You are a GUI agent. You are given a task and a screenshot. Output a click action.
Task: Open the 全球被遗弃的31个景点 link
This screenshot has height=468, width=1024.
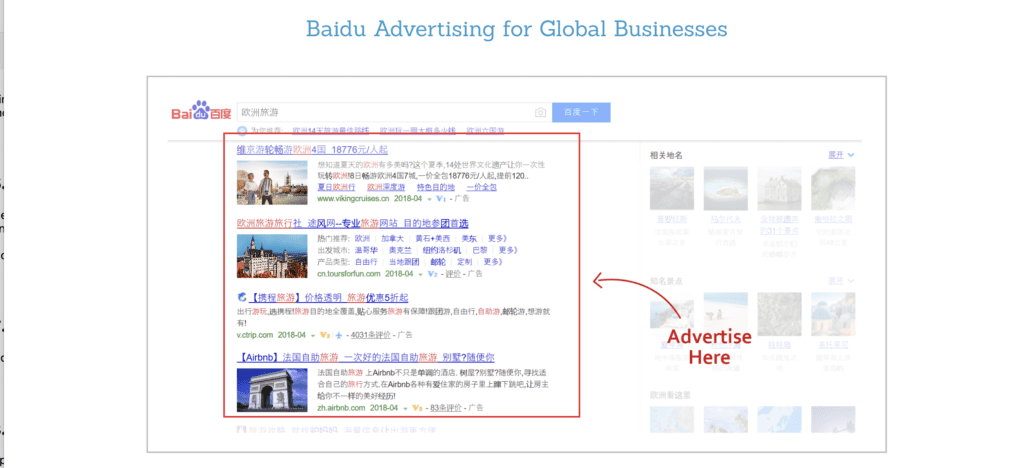(x=779, y=226)
